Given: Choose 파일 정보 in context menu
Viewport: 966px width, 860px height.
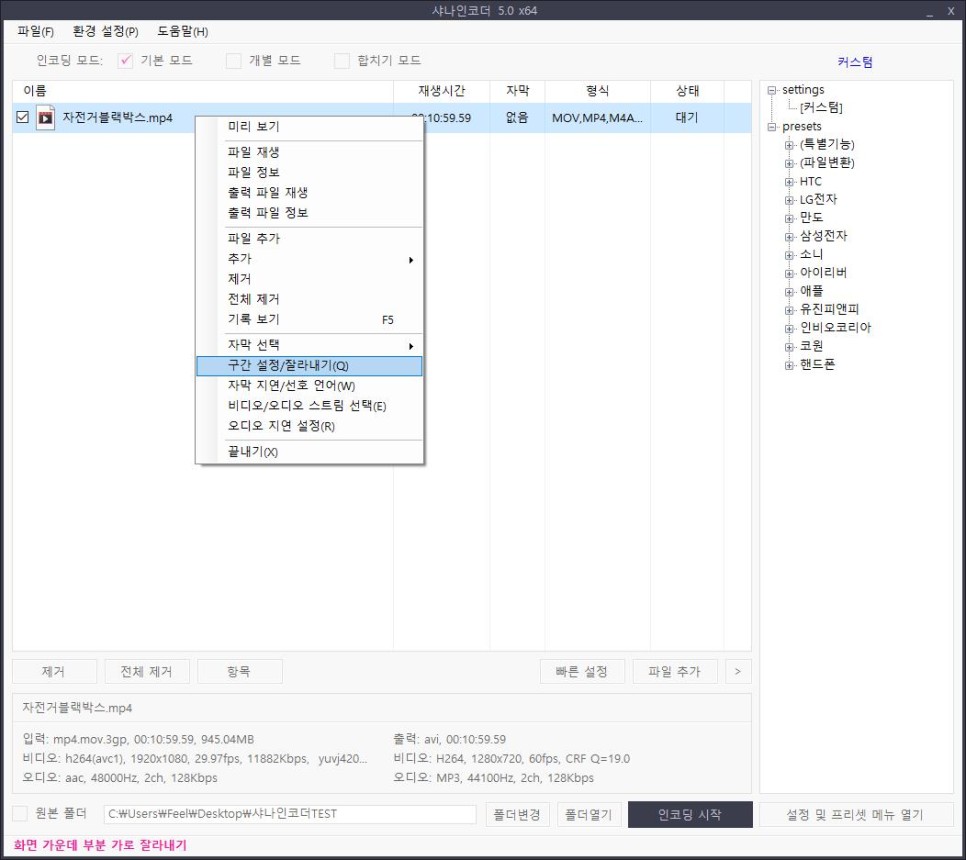Looking at the screenshot, I should coord(310,172).
